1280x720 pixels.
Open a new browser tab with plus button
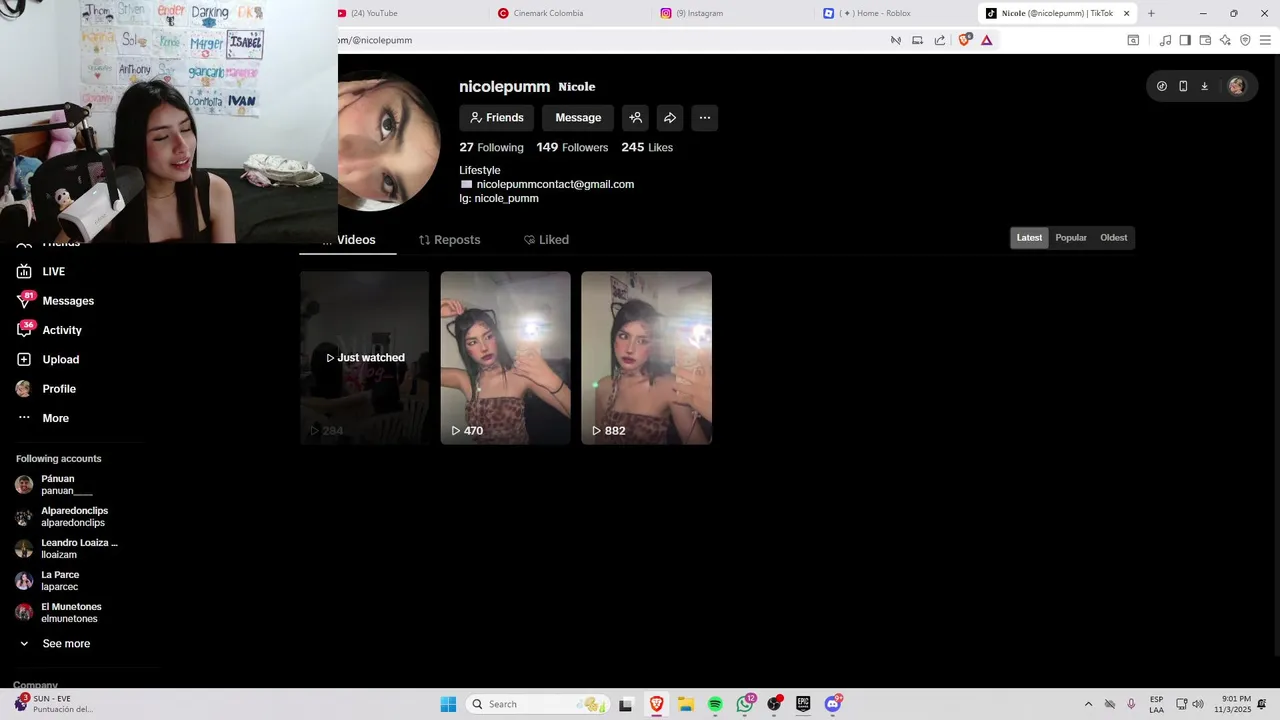click(1151, 13)
